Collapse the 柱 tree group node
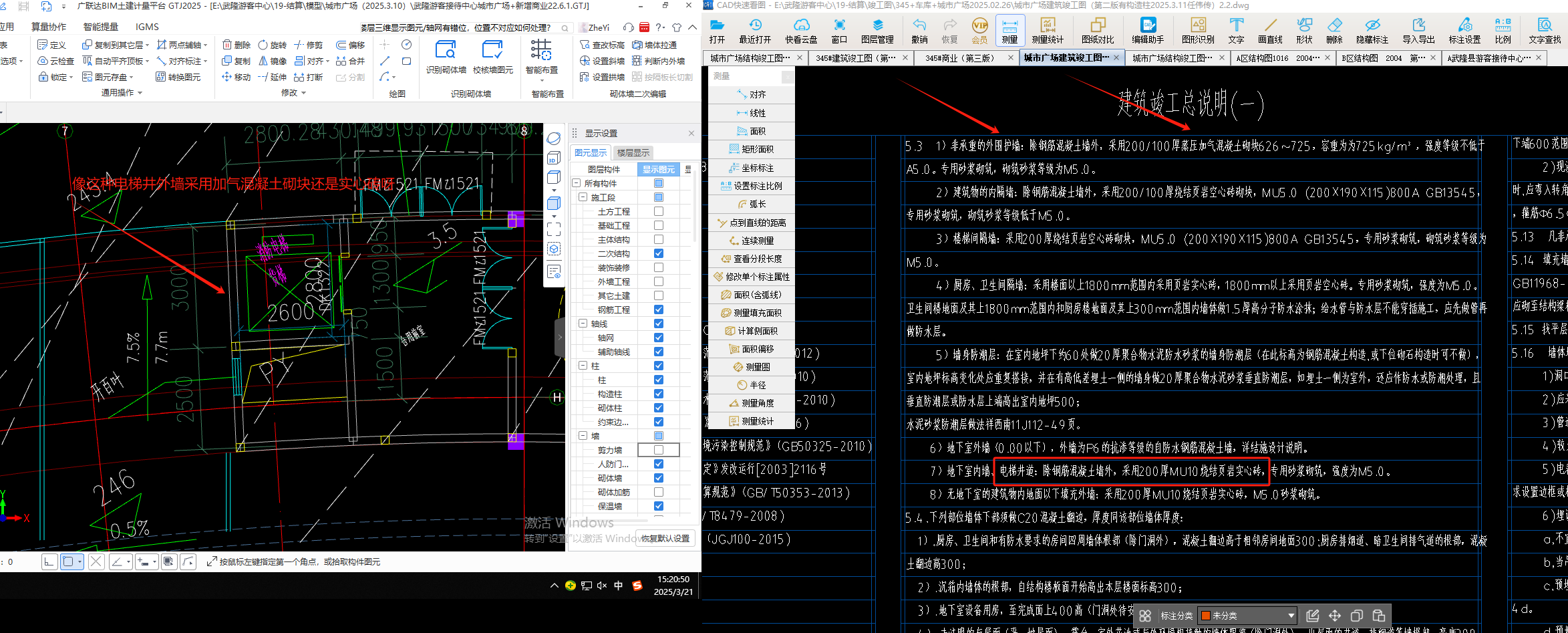The image size is (1568, 633). 583,366
